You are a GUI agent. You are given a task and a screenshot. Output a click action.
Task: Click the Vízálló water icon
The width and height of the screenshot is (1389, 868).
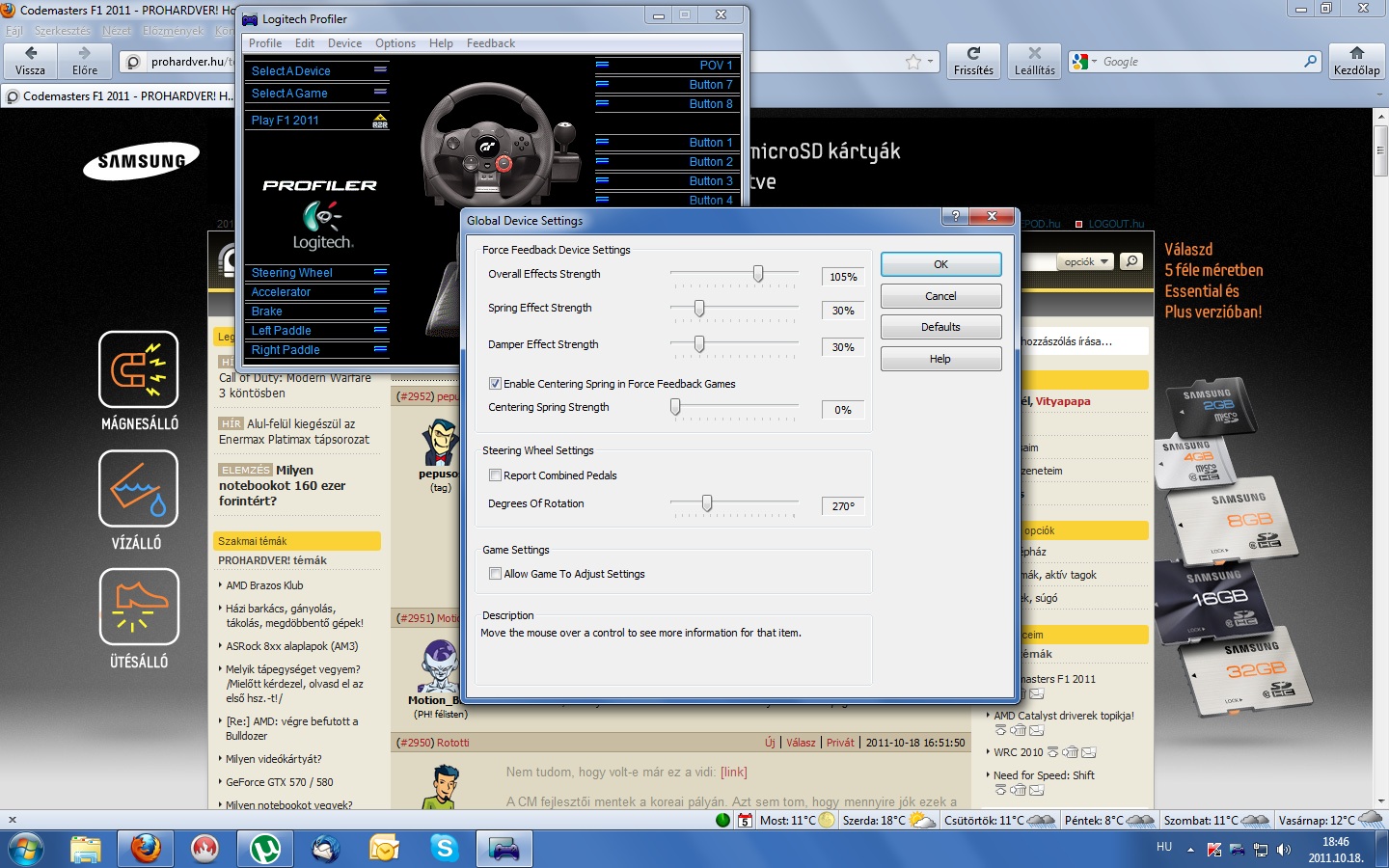click(x=139, y=488)
